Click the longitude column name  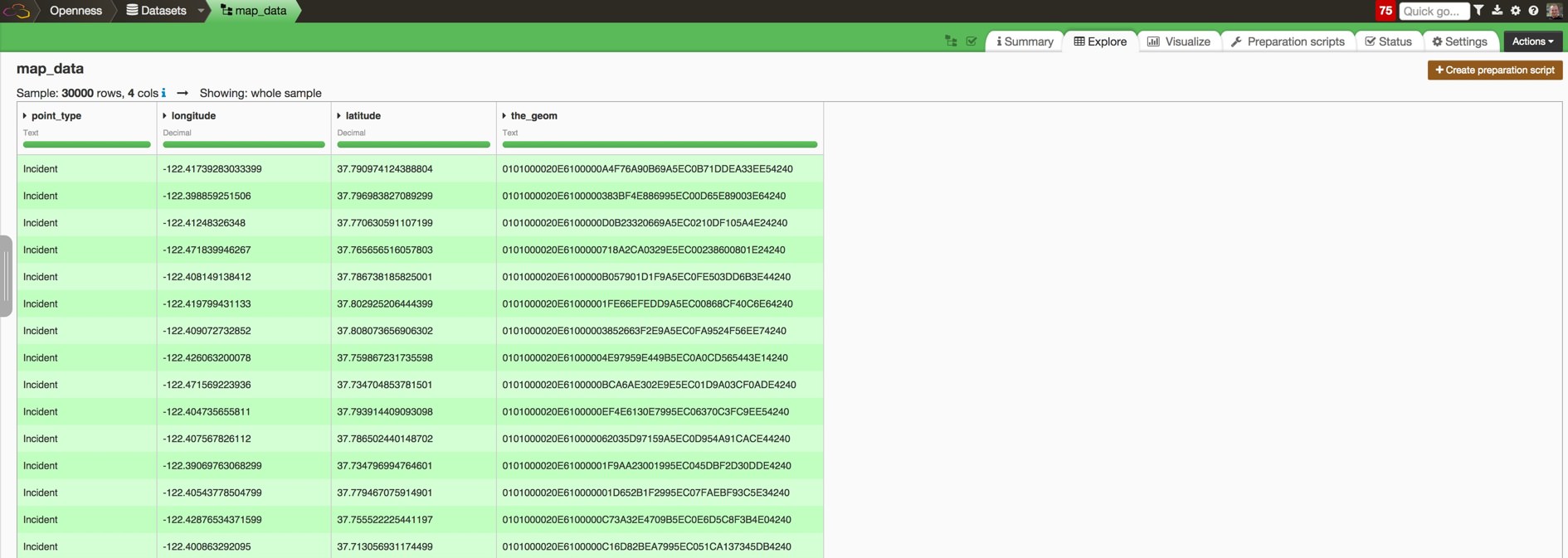coord(193,116)
